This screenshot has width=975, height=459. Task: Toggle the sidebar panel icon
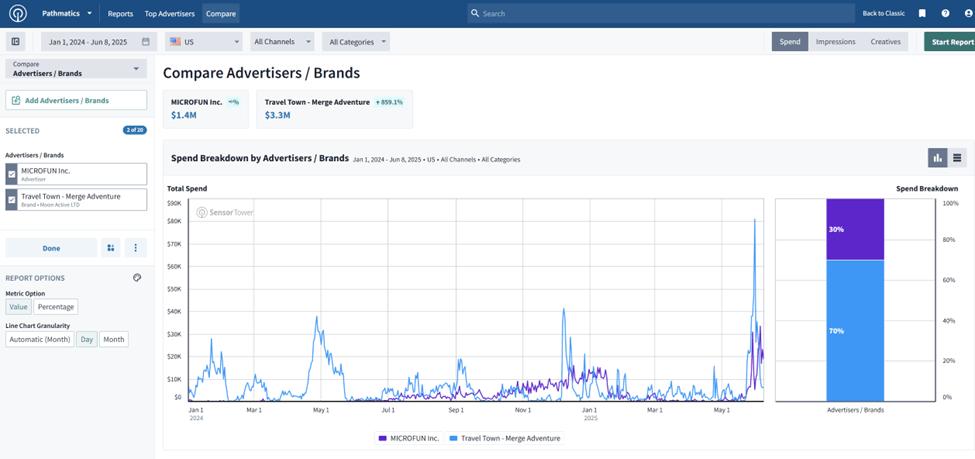[15, 42]
